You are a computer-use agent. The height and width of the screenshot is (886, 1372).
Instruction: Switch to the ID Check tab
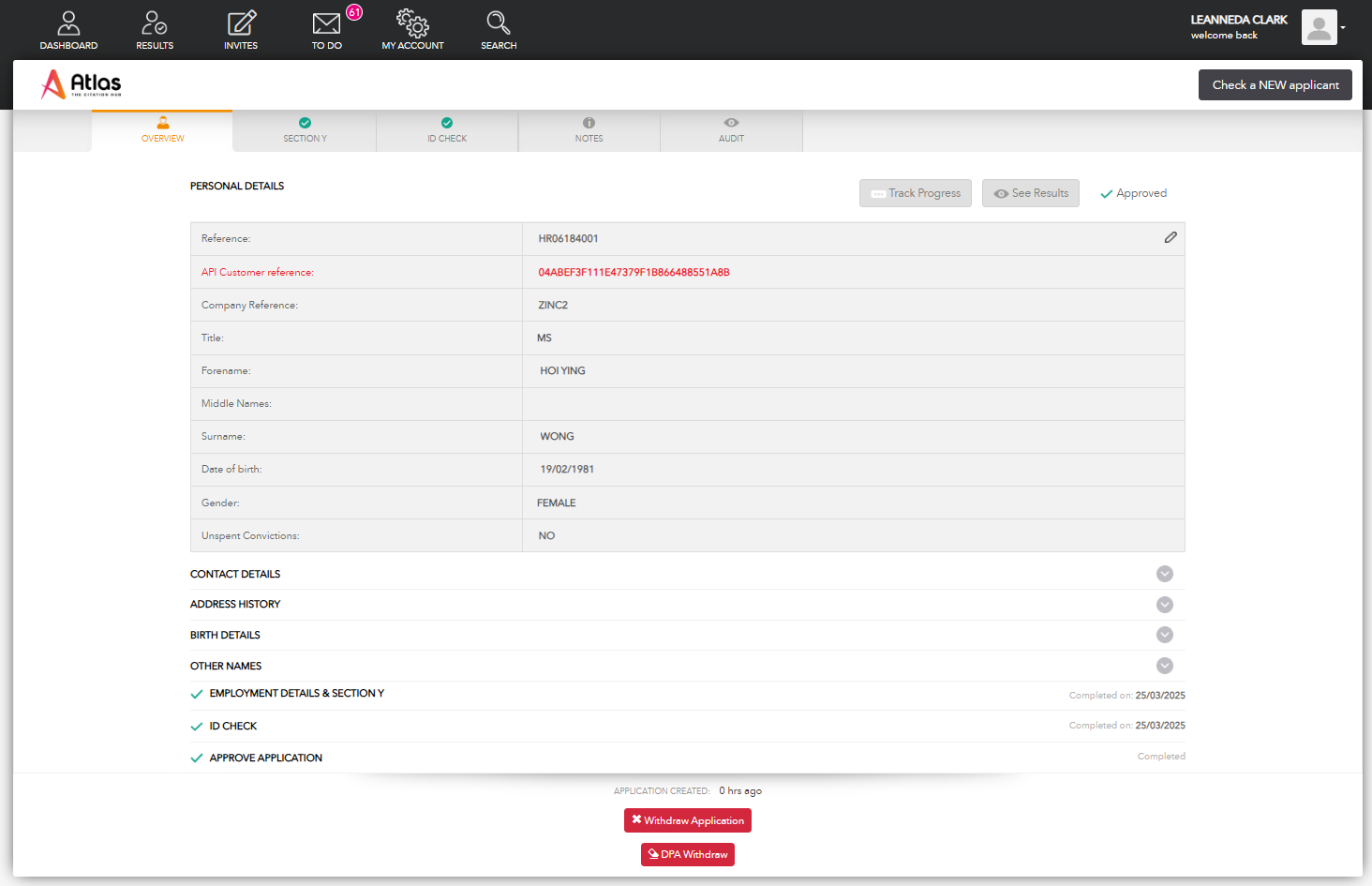coord(447,130)
